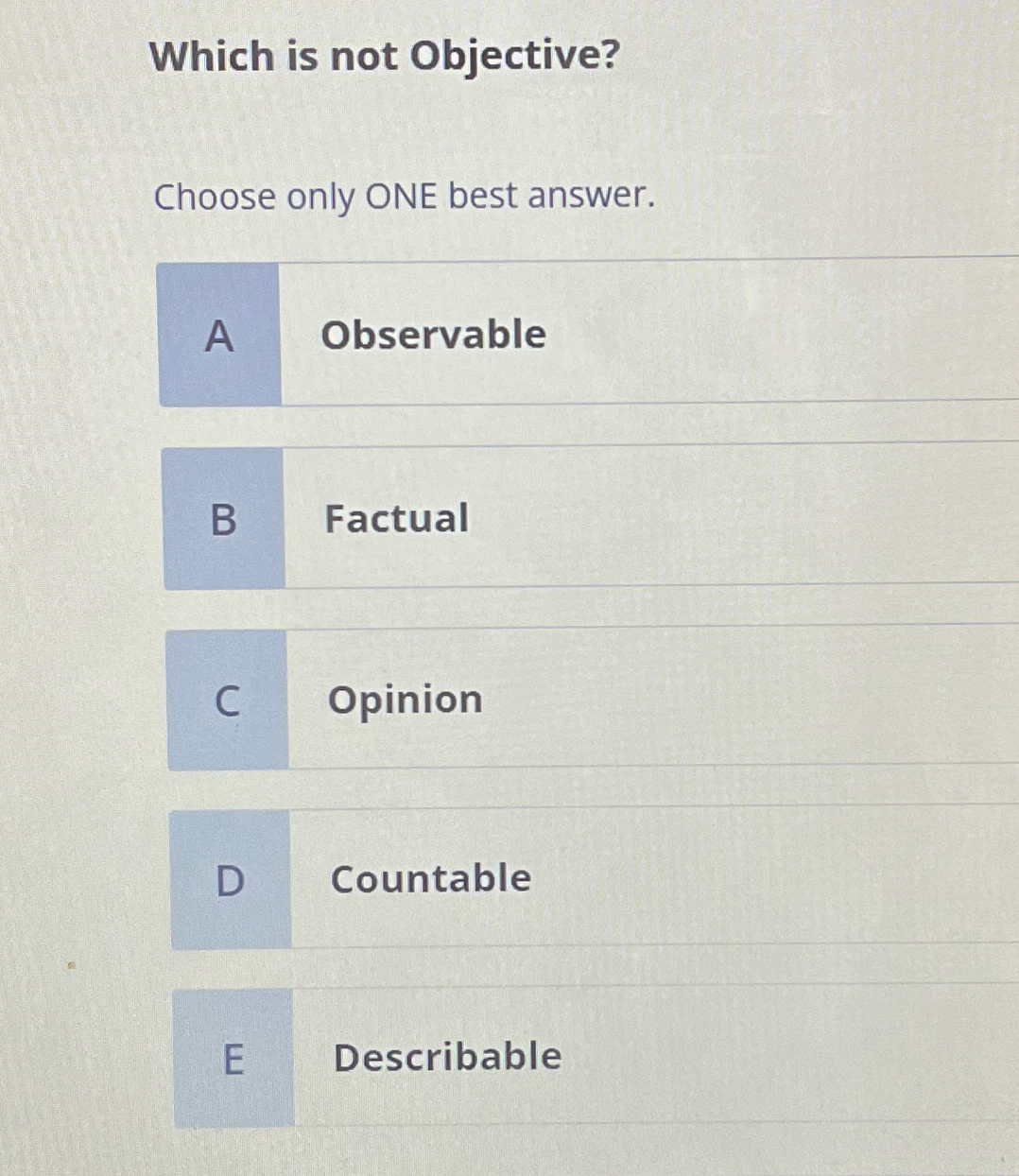The width and height of the screenshot is (1019, 1176).
Task: Click the text Opinion
Action: 405,700
